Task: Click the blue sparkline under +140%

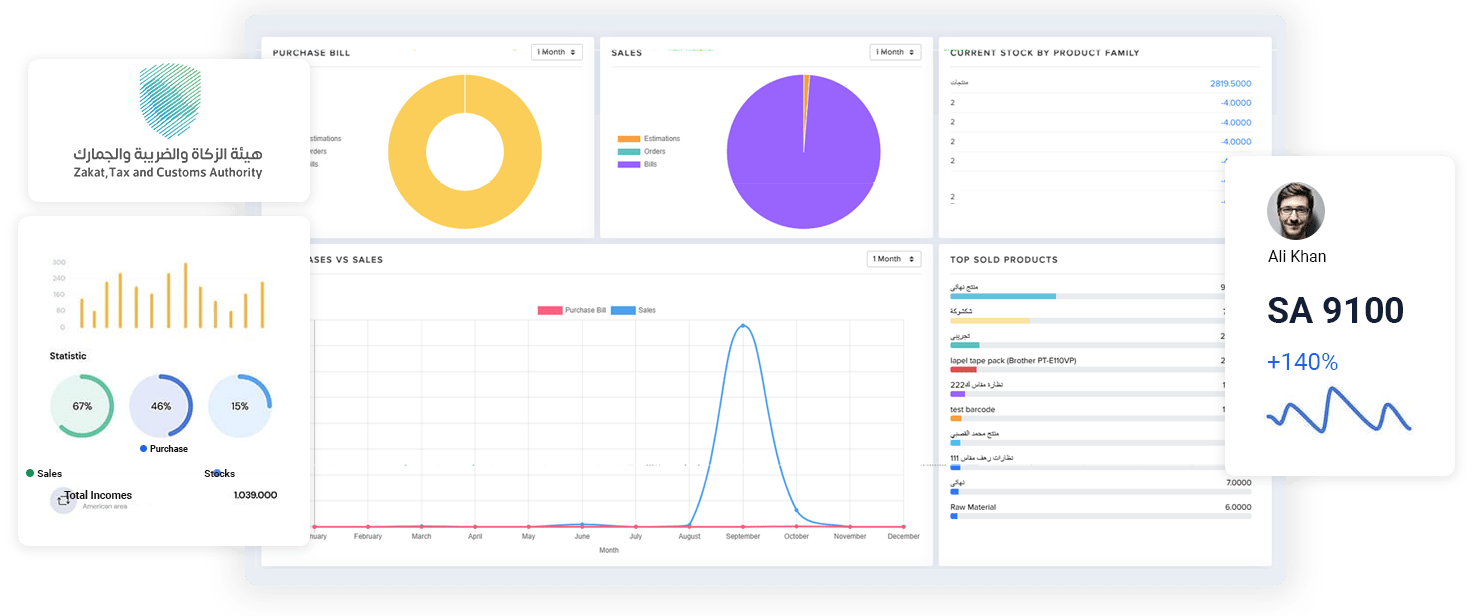Action: (1338, 412)
